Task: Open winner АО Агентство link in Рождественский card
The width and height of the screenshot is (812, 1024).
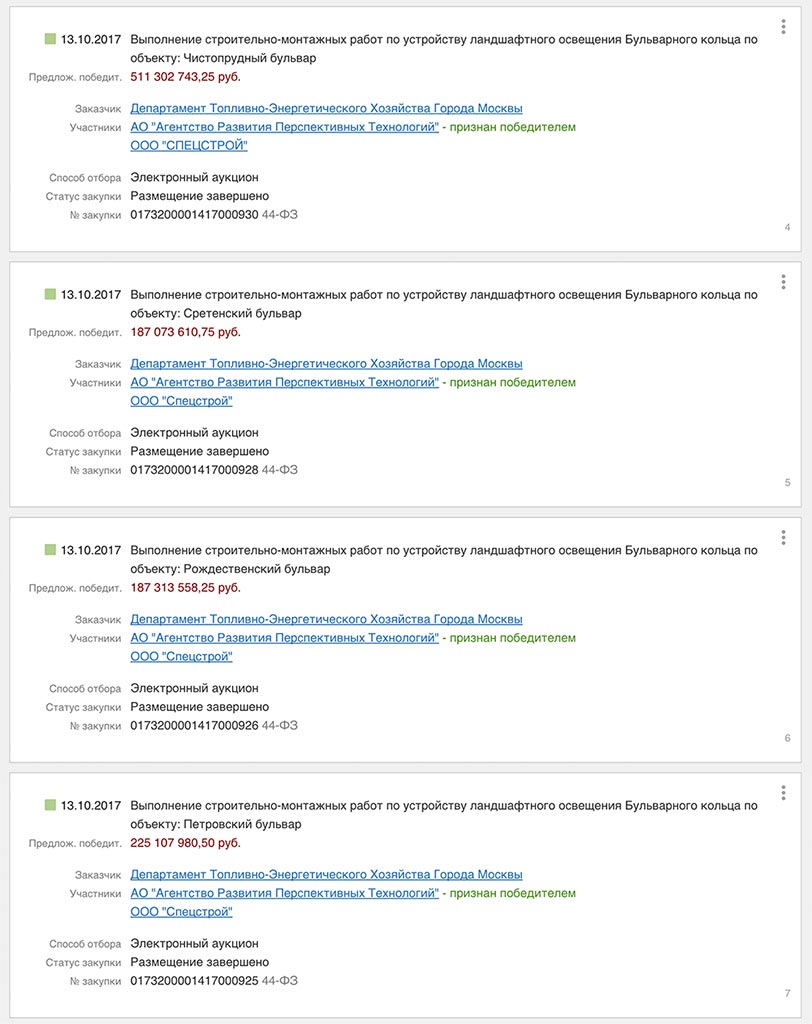Action: click(285, 638)
